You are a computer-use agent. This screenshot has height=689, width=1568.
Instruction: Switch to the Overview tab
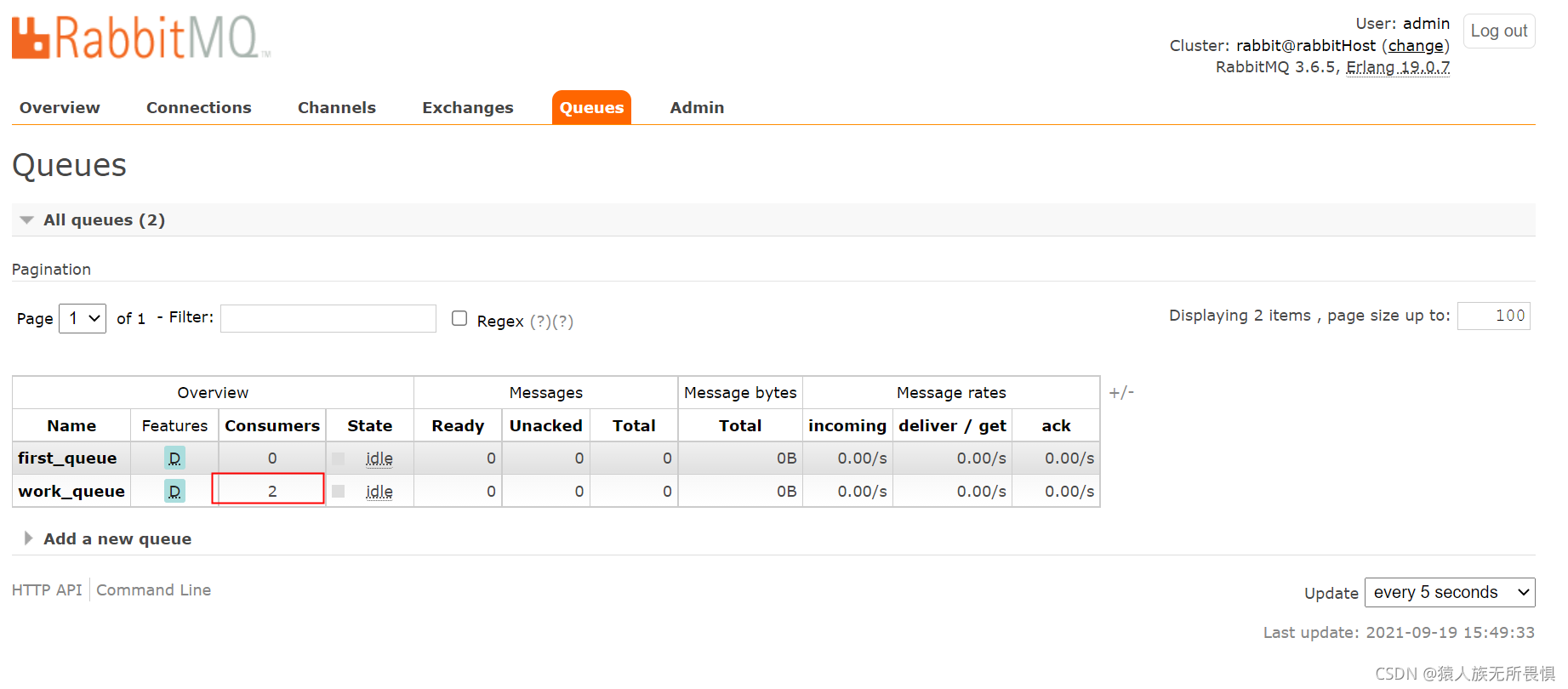tap(60, 107)
